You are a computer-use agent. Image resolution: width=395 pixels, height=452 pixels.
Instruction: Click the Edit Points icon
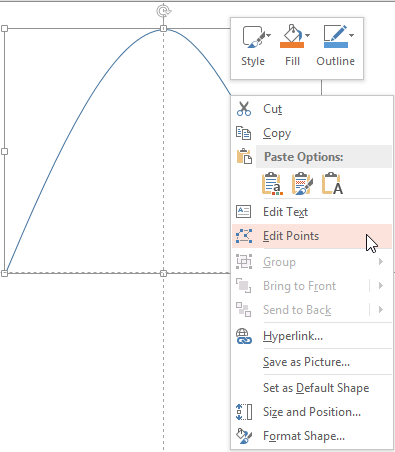(x=244, y=236)
